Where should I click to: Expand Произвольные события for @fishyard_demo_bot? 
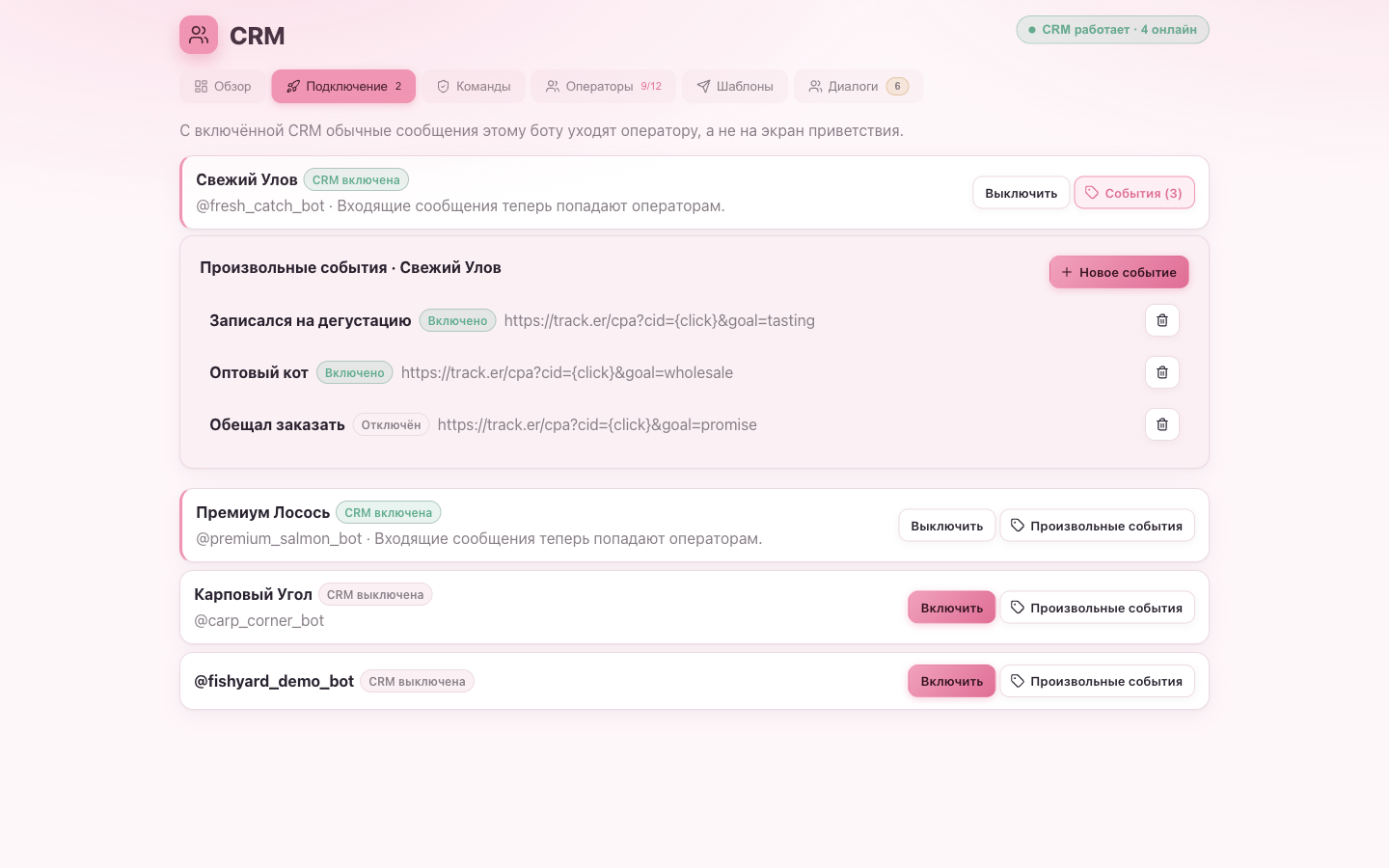[1098, 681]
